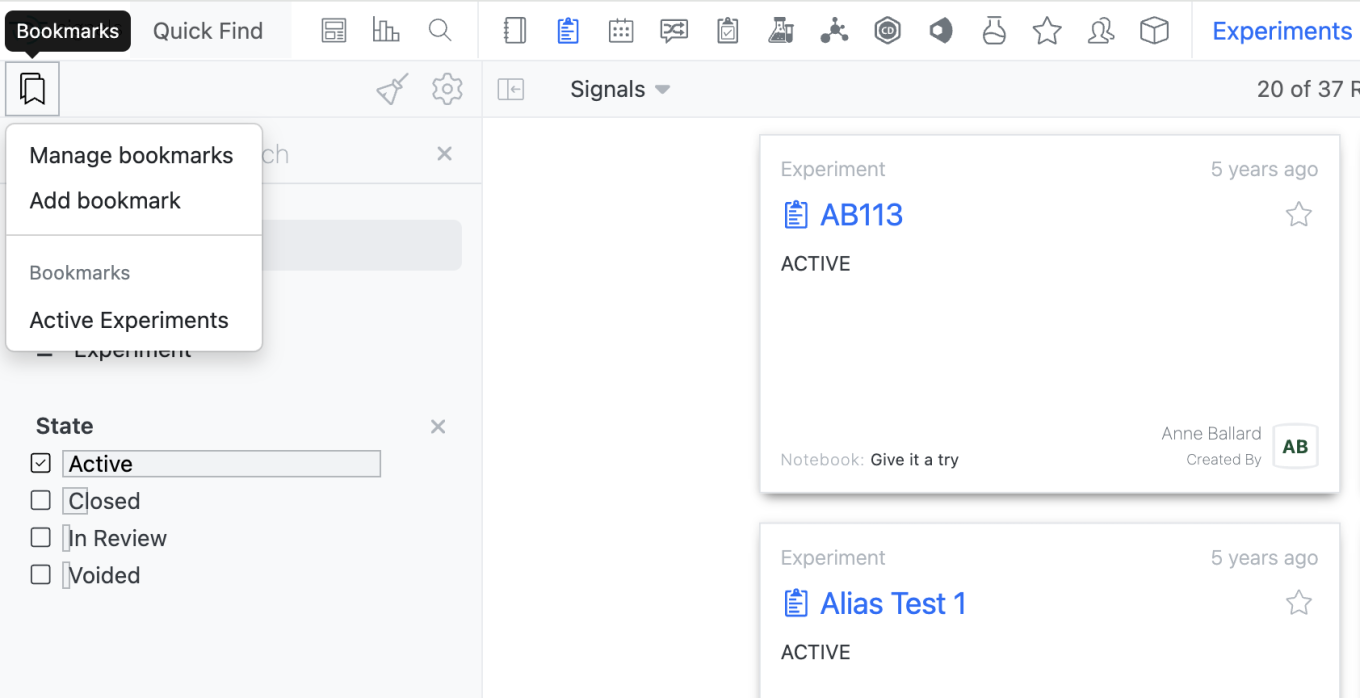
Task: Choose Add bookmark from menu
Action: click(105, 200)
